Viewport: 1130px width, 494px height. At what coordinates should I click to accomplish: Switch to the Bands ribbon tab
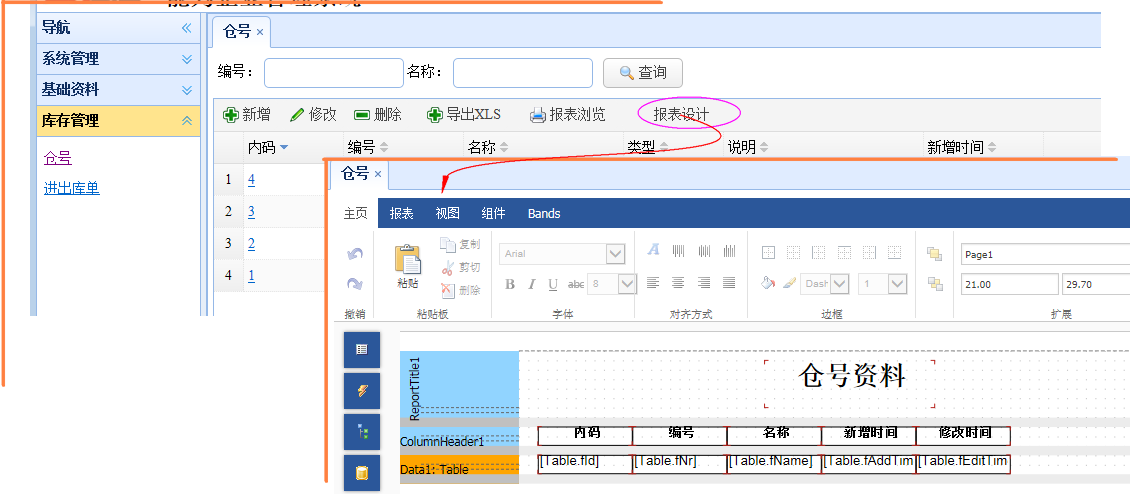544,213
